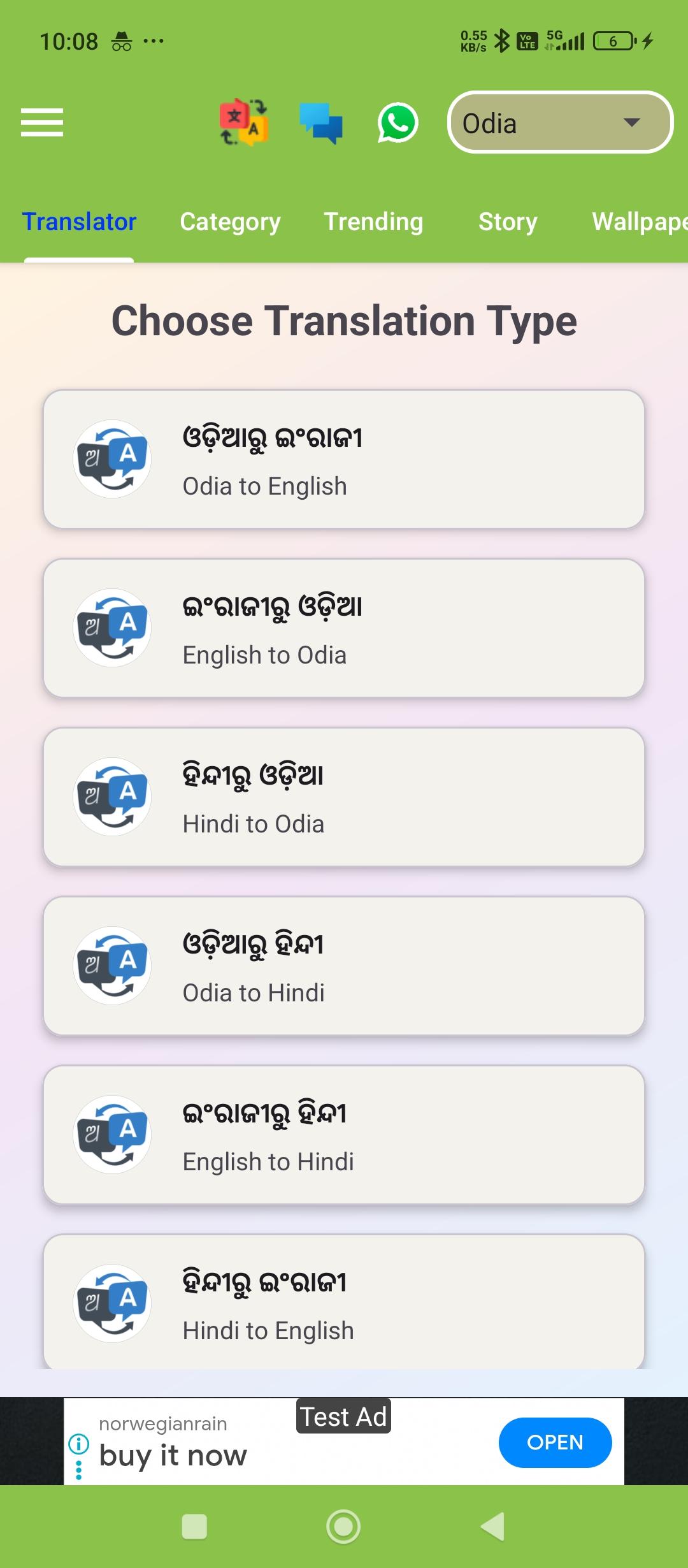Tap the WhatsApp share icon
The height and width of the screenshot is (1568, 688).
coord(398,122)
